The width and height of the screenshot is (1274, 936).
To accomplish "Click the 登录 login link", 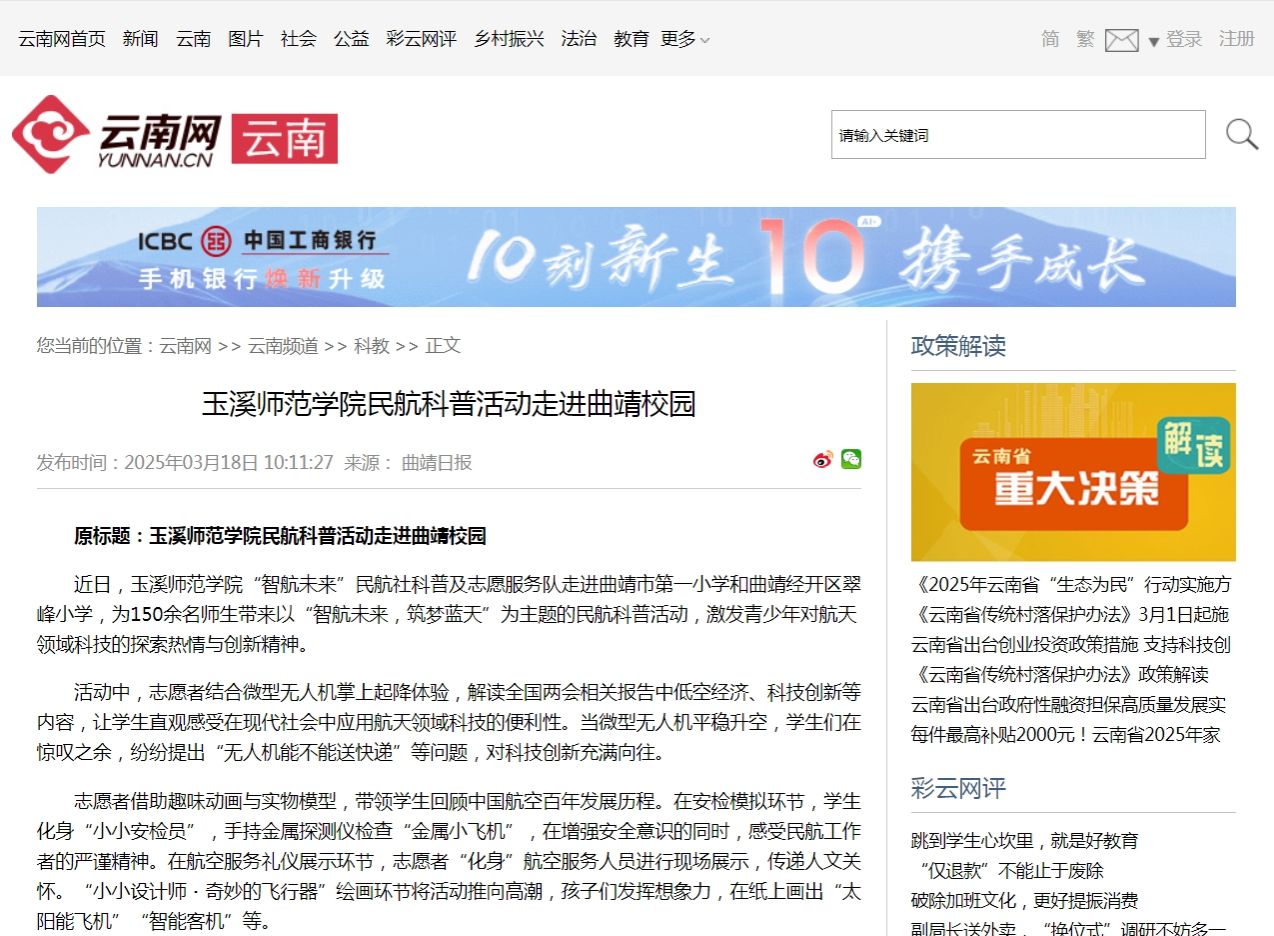I will (x=1184, y=39).
